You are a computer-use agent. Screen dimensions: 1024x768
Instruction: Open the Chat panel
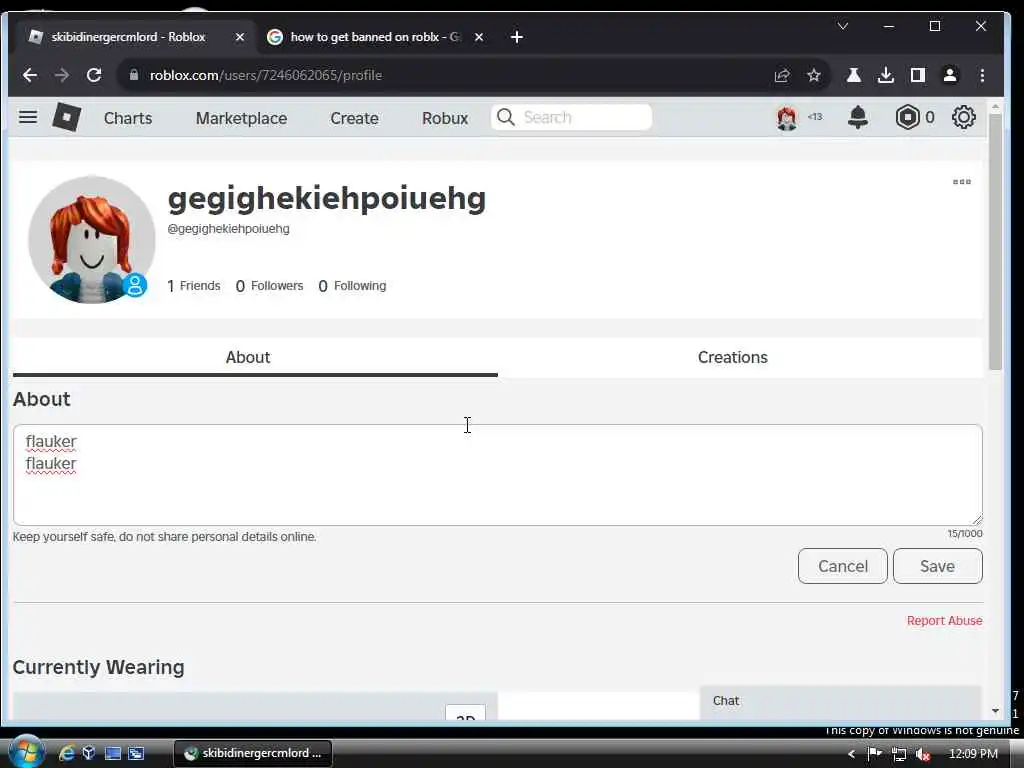tap(840, 701)
